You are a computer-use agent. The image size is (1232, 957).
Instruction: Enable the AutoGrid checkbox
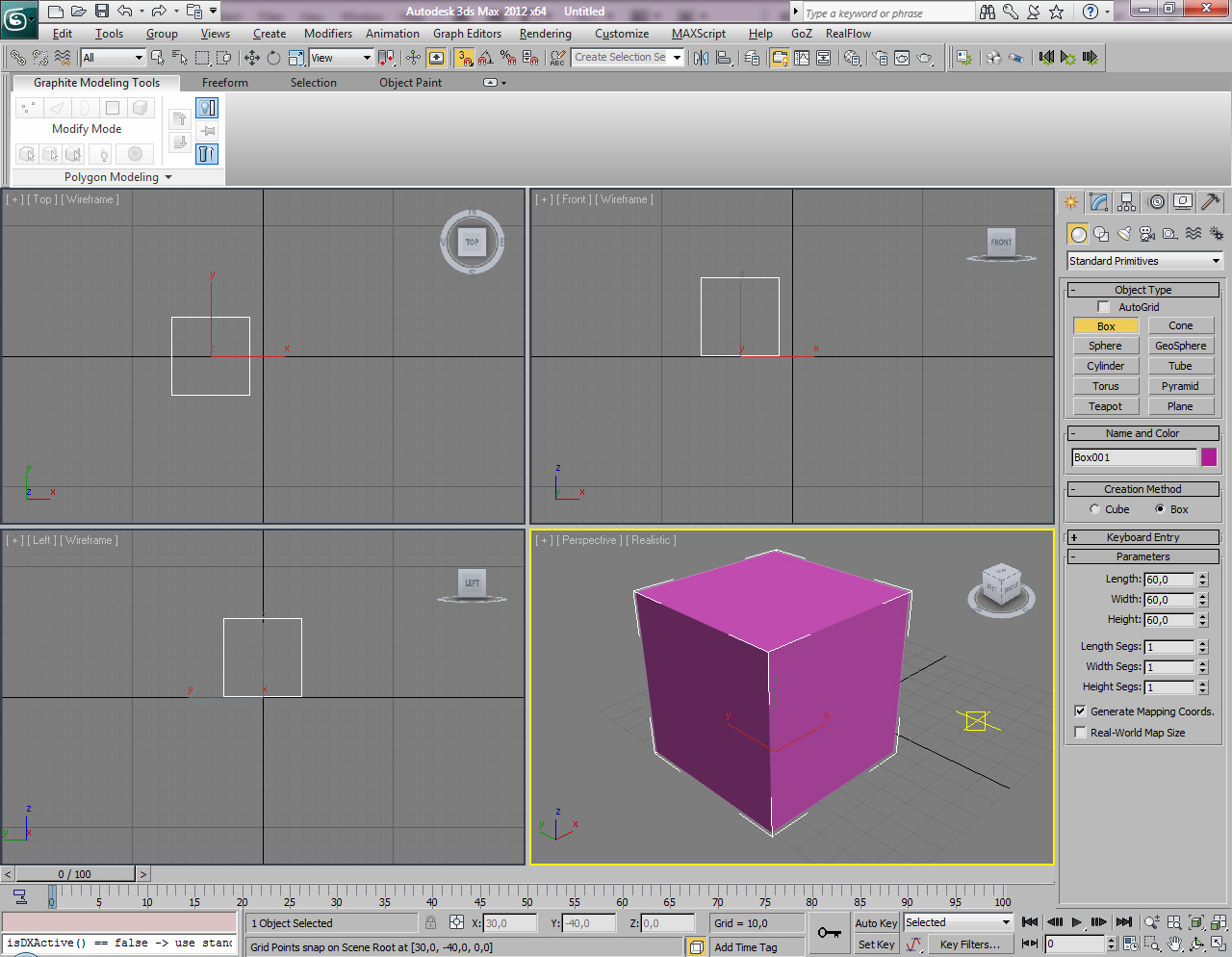point(1103,307)
